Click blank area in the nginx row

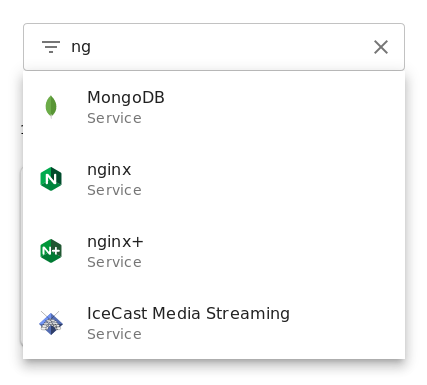(267, 179)
